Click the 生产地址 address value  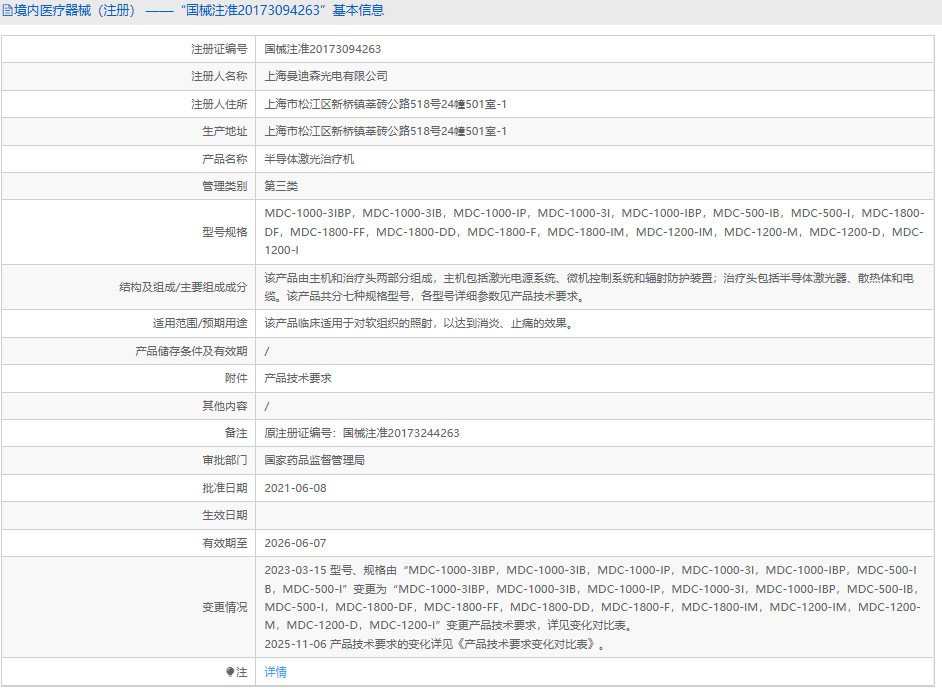tap(385, 131)
